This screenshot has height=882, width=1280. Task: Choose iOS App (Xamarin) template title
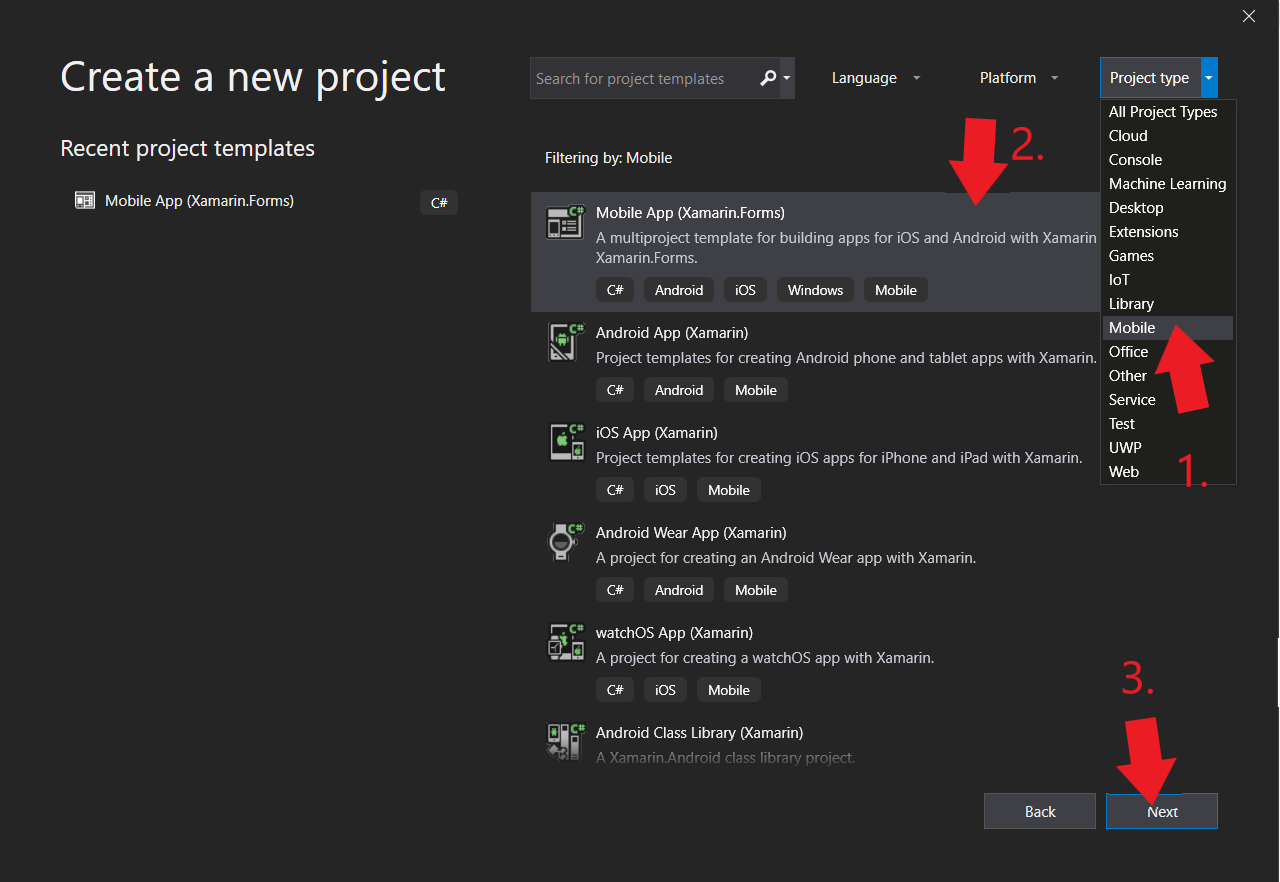(x=657, y=433)
